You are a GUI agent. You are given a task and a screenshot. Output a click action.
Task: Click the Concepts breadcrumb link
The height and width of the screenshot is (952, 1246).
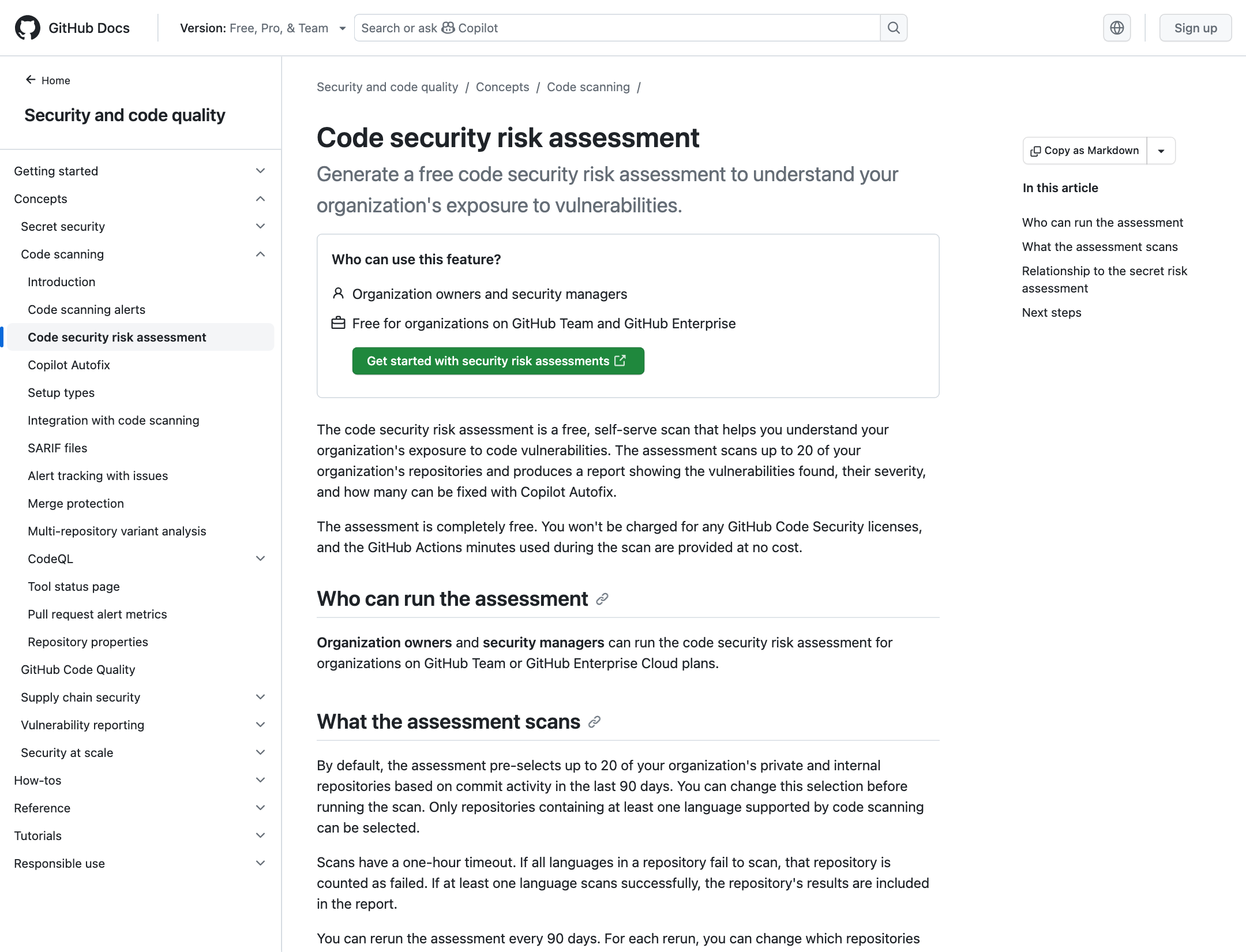click(502, 87)
